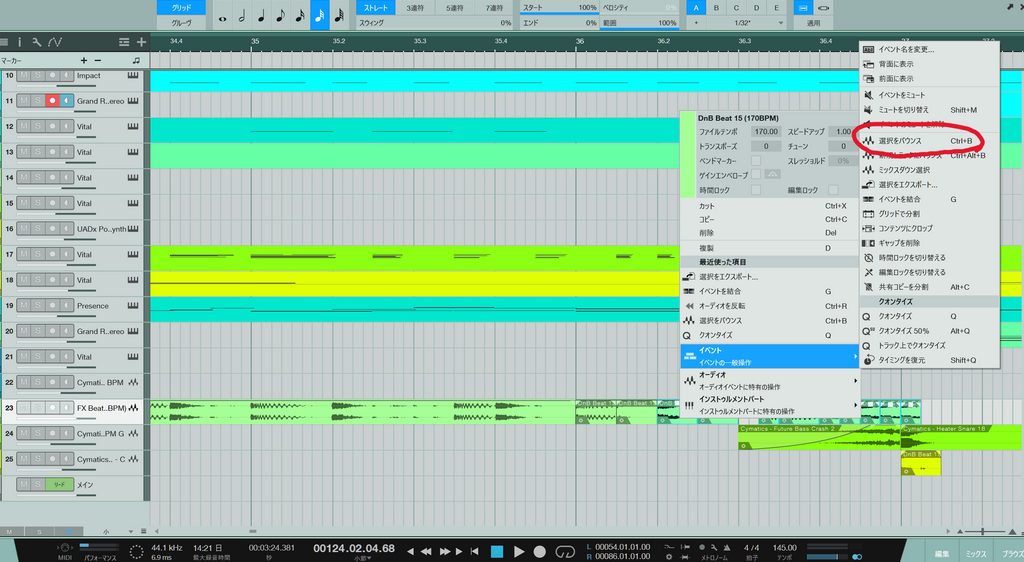Toggle monitor on track 11 Grand R..ereo

point(67,101)
